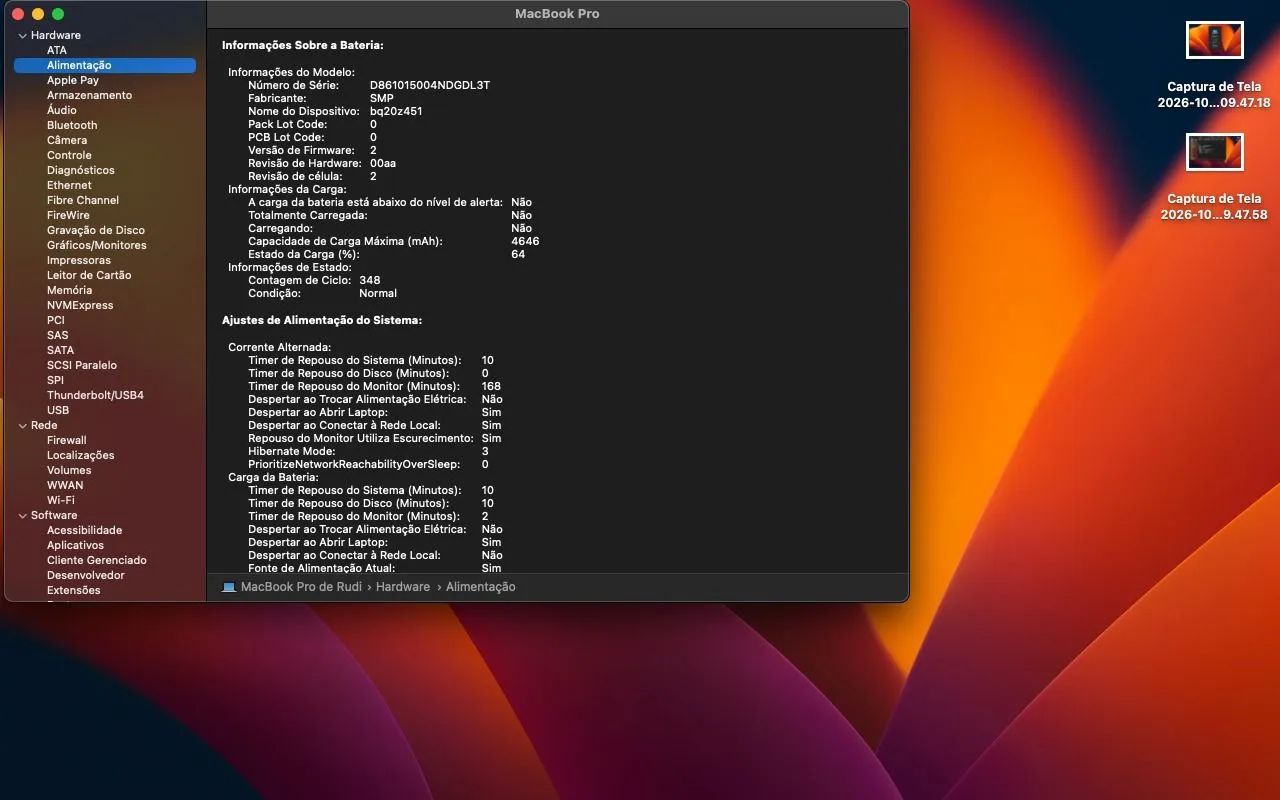Select Localizações under Rede
Image resolution: width=1280 pixels, height=800 pixels.
tap(81, 455)
